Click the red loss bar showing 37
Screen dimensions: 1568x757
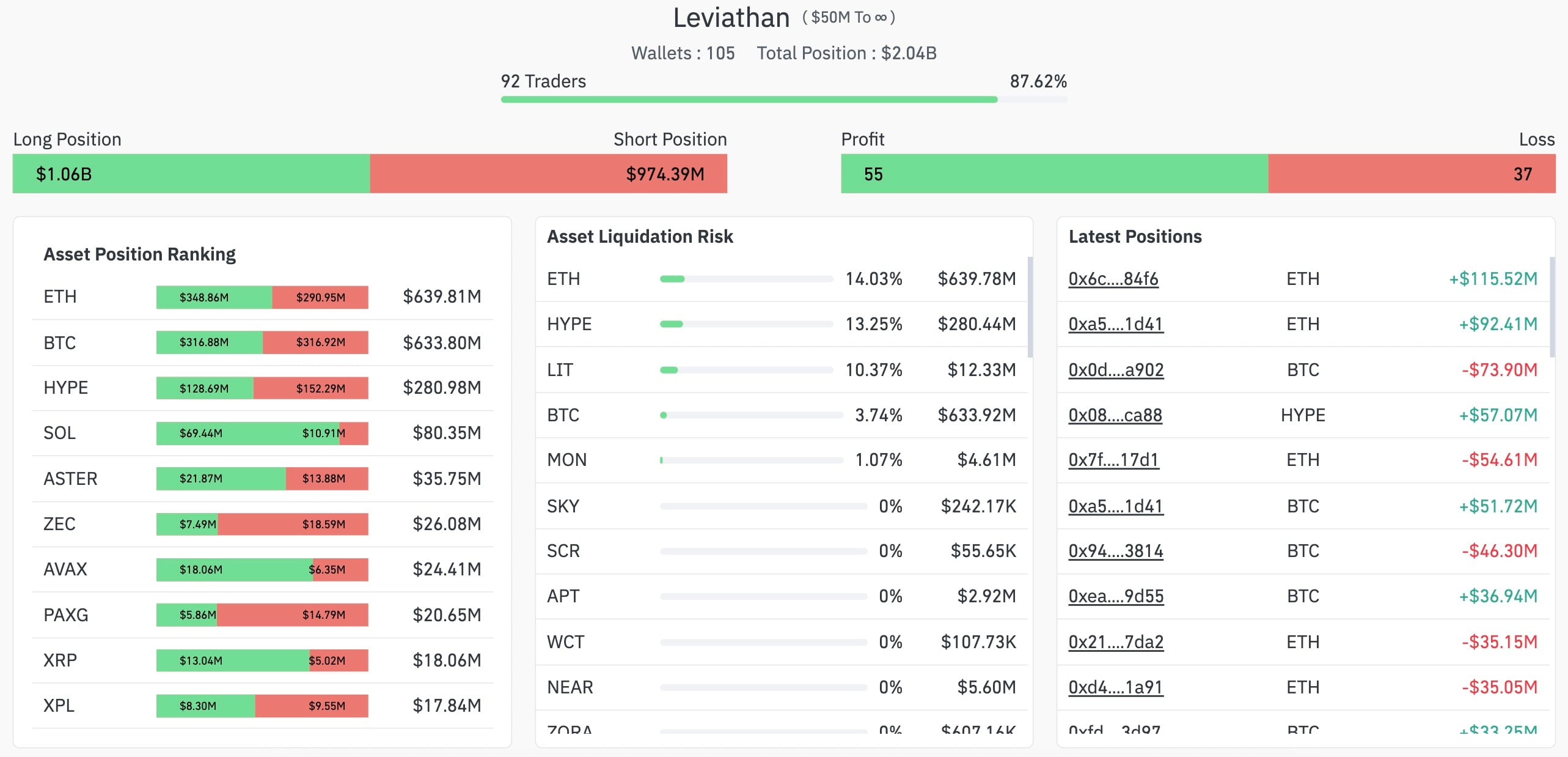tap(1412, 174)
